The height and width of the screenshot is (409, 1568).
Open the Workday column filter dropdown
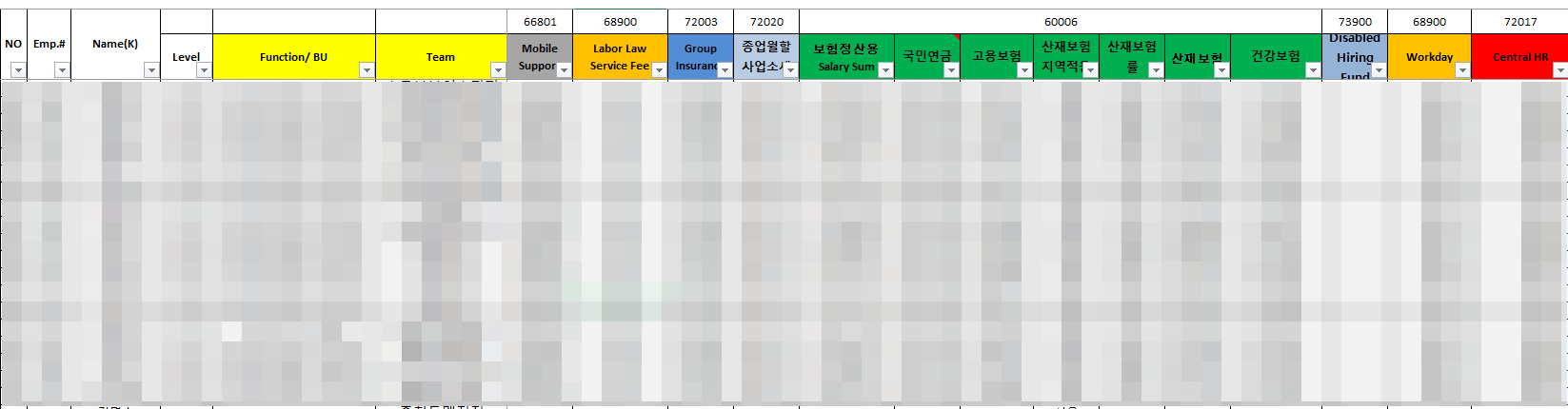(1462, 70)
